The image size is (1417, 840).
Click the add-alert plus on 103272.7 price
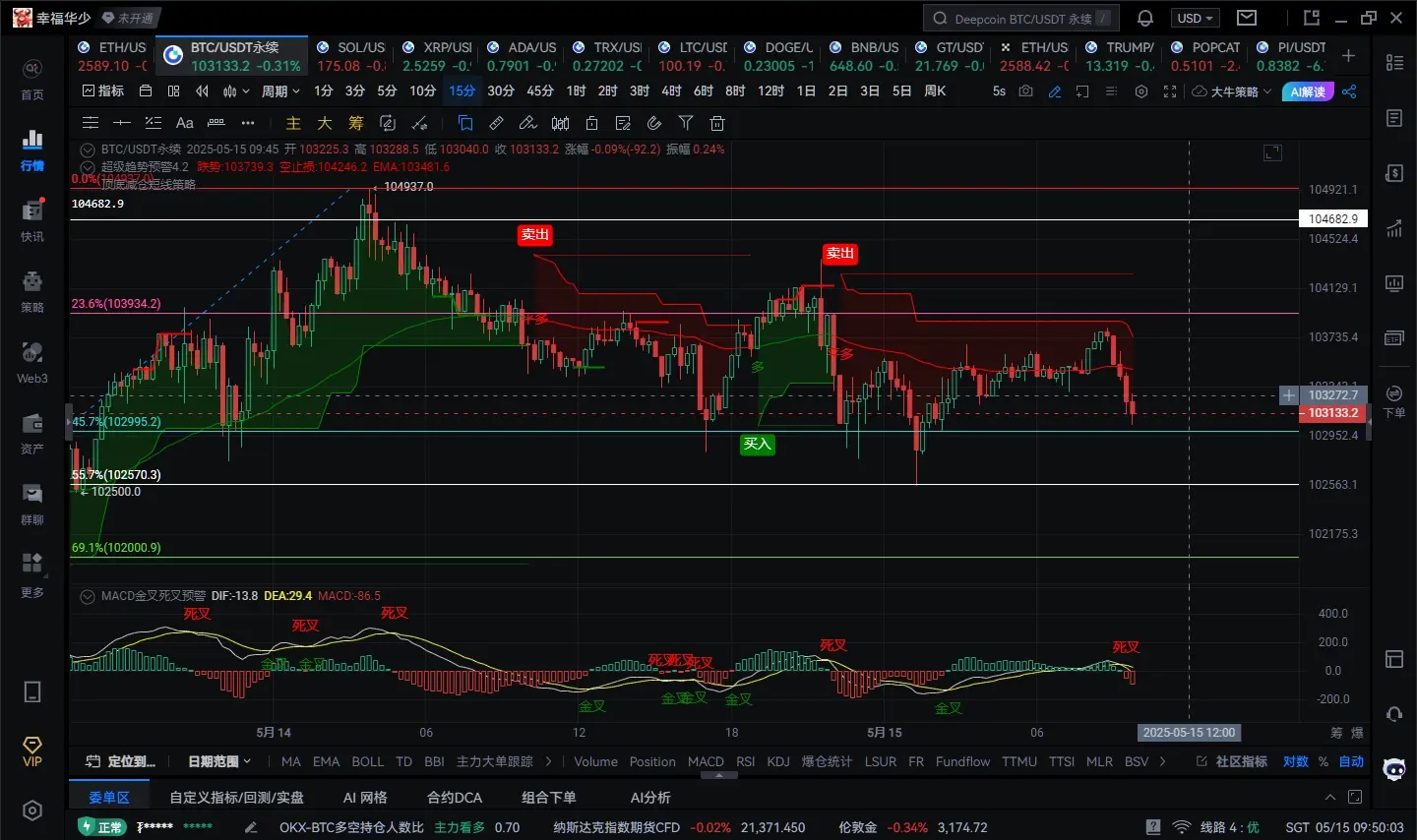pos(1289,395)
